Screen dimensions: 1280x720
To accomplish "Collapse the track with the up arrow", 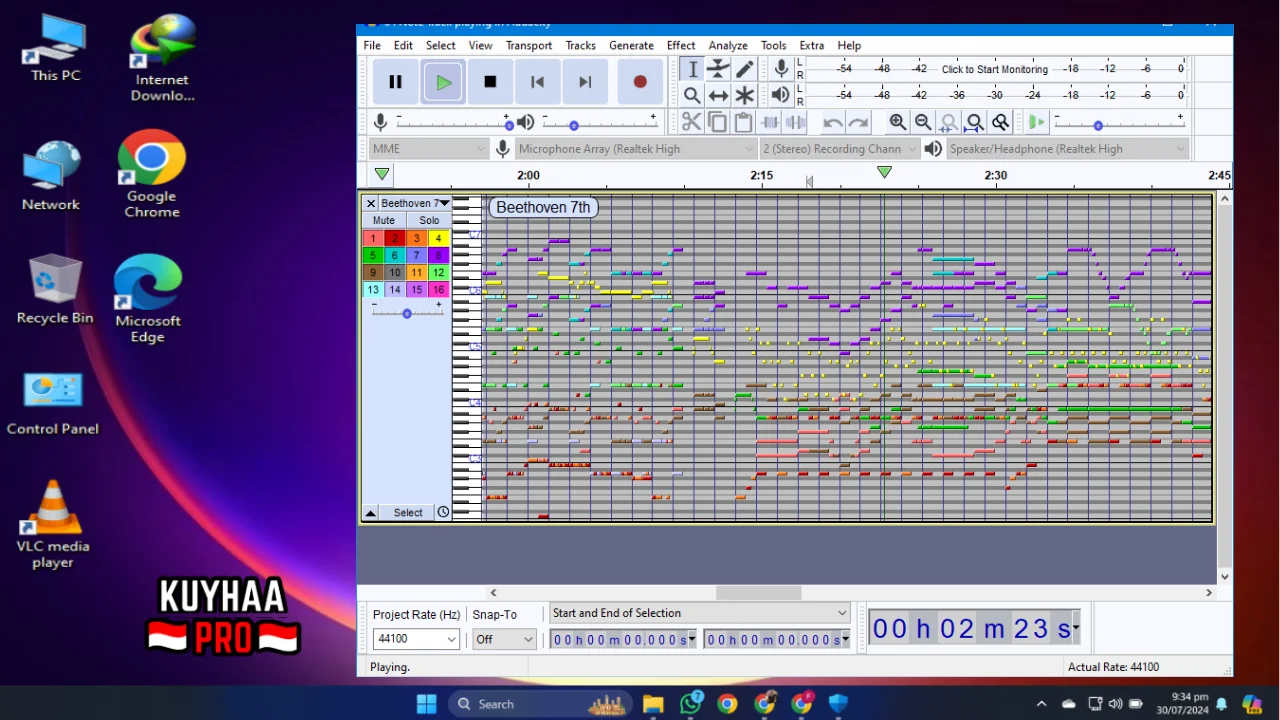I will 370,512.
